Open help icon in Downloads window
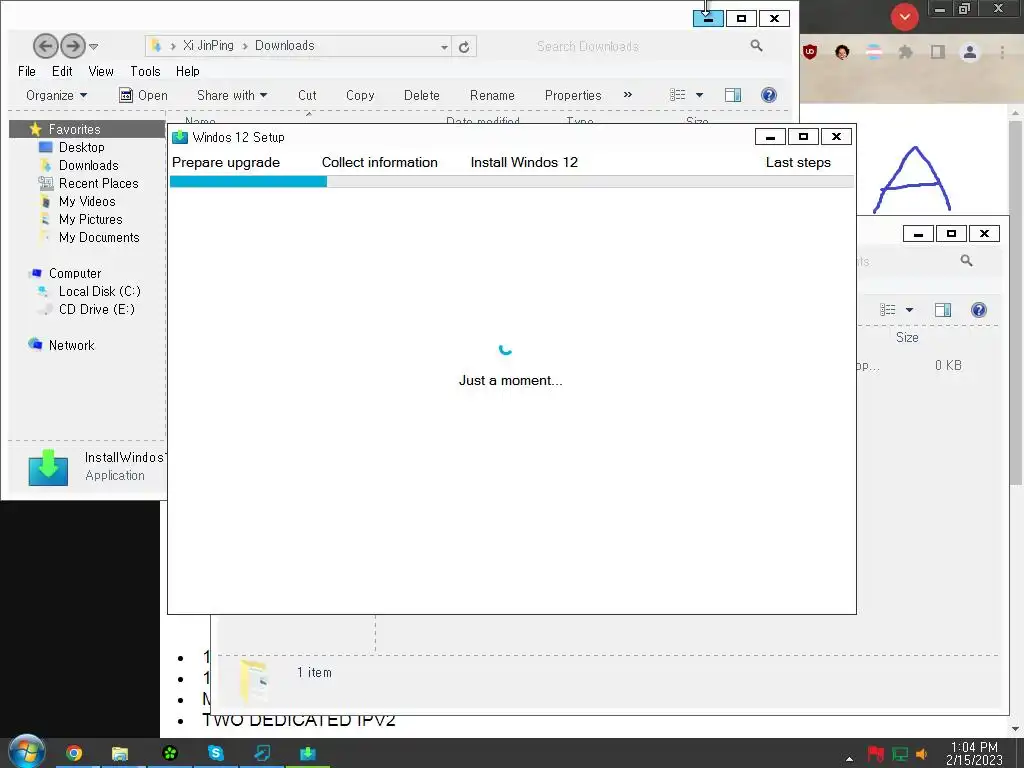 (769, 95)
